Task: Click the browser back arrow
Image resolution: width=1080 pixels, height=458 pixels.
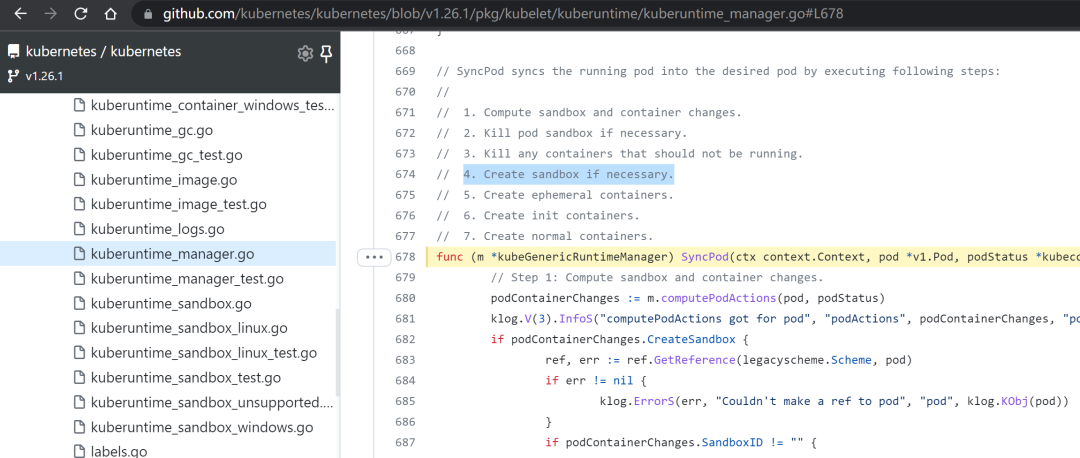Action: (21, 14)
